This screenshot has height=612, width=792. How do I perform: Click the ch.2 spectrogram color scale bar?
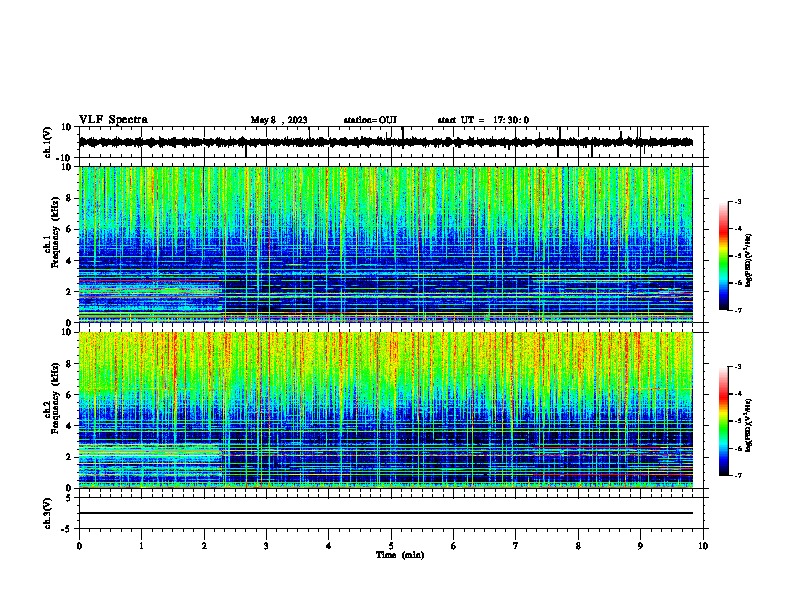click(x=724, y=421)
